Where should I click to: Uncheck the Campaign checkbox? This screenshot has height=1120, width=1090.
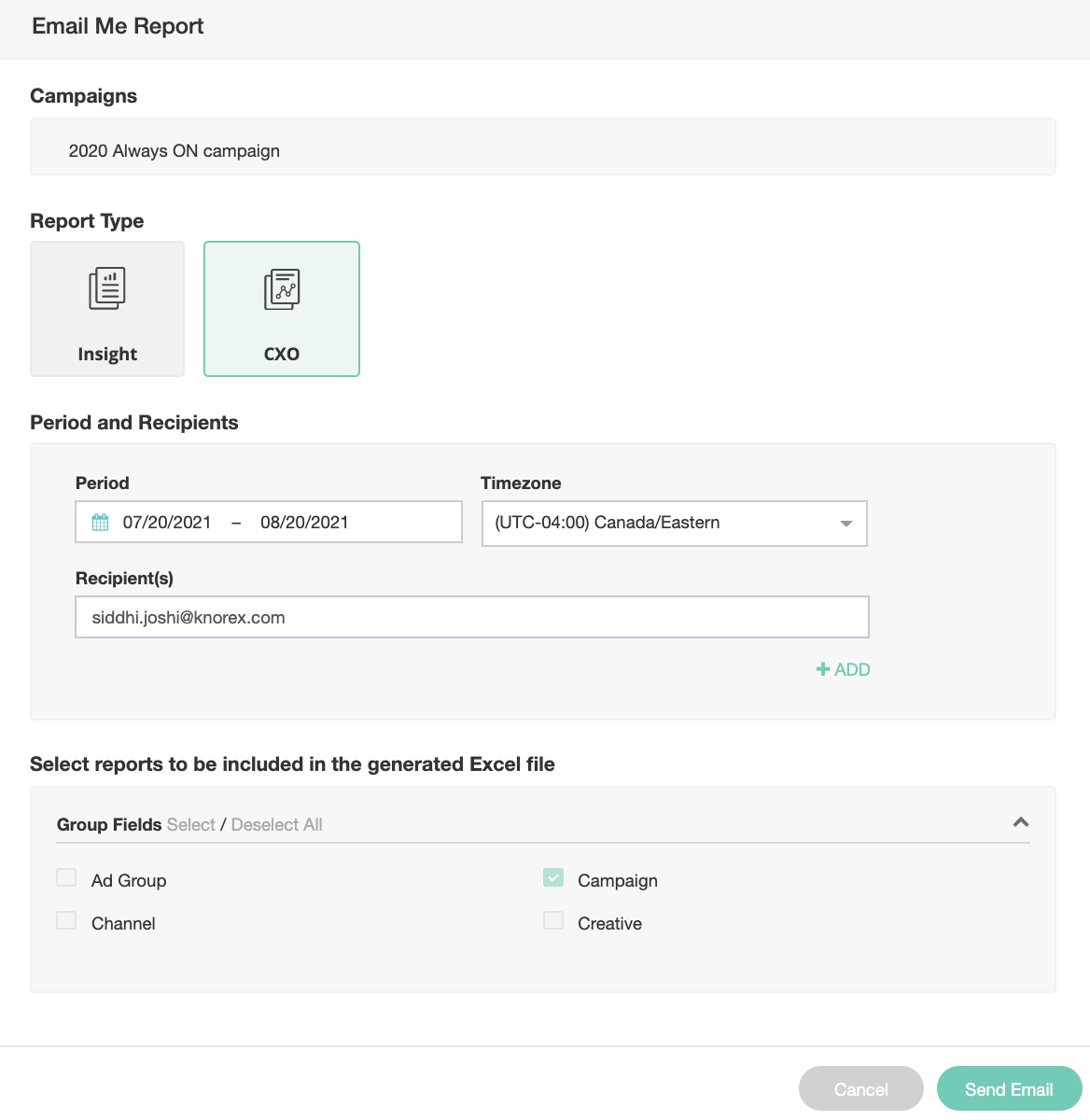point(553,877)
